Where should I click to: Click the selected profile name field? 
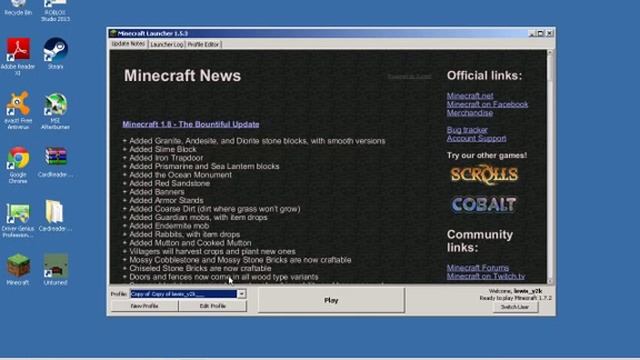pyautogui.click(x=184, y=294)
